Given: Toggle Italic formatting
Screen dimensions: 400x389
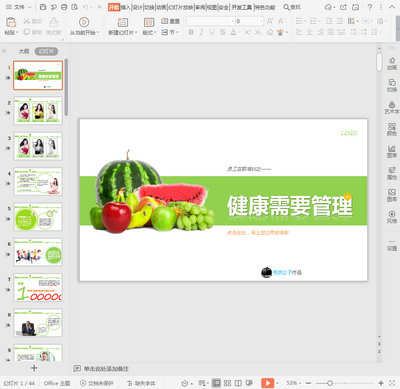Looking at the screenshot, I should pyautogui.click(x=201, y=32).
